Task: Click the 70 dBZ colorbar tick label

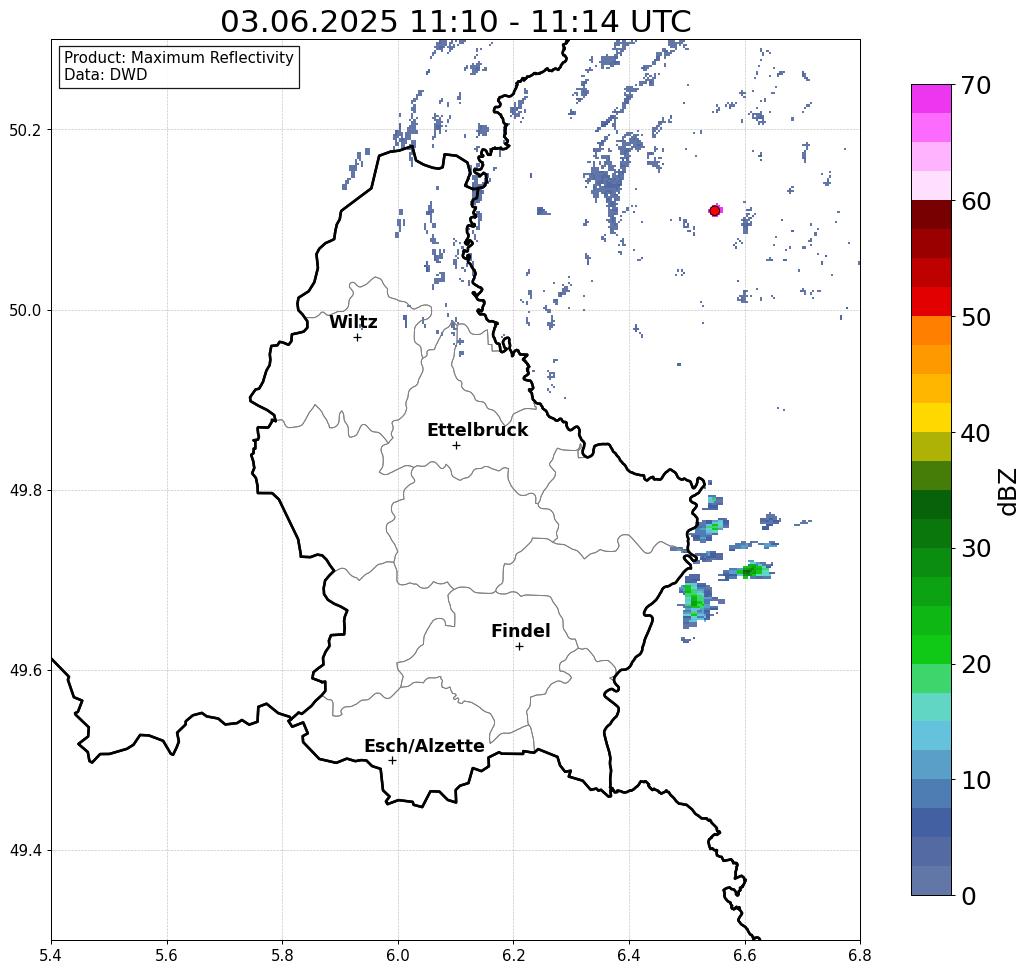Action: (975, 85)
